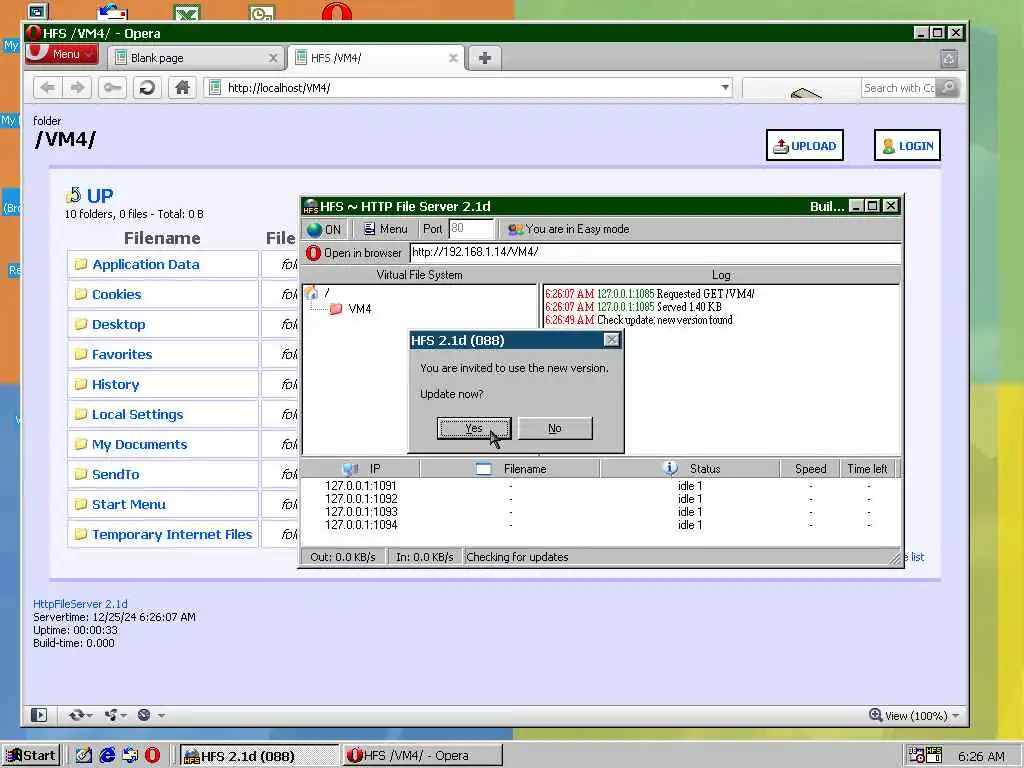Select the connection row 127.0.0.1:1091
Viewport: 1024px width, 768px height.
coord(600,486)
